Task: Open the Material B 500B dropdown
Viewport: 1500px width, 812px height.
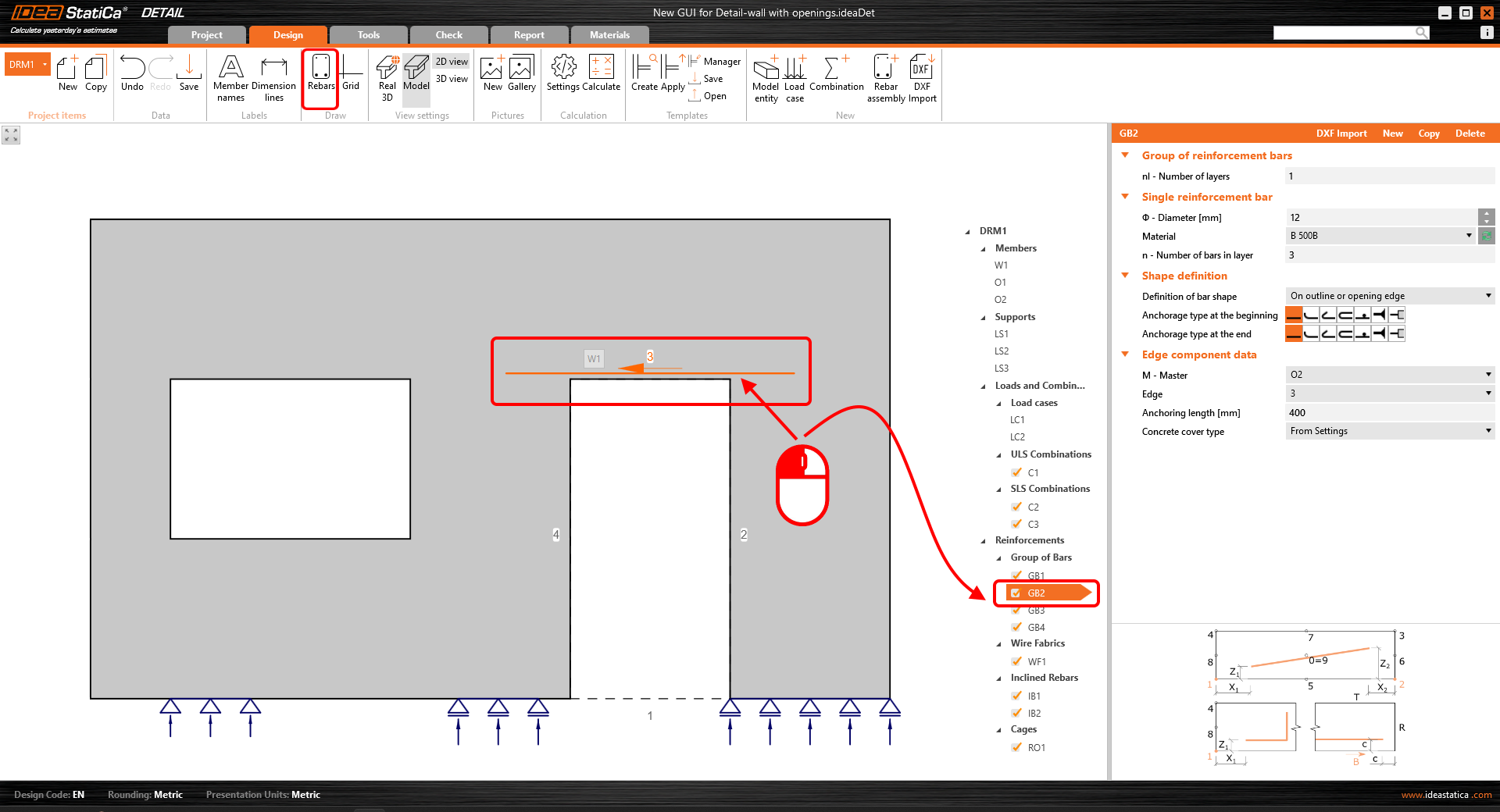Action: [x=1380, y=236]
